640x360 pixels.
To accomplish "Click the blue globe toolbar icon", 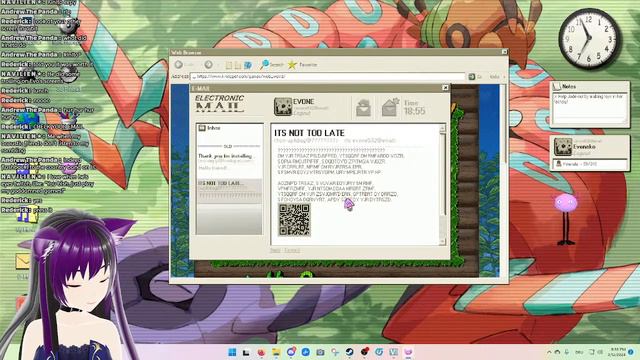I will (x=248, y=65).
